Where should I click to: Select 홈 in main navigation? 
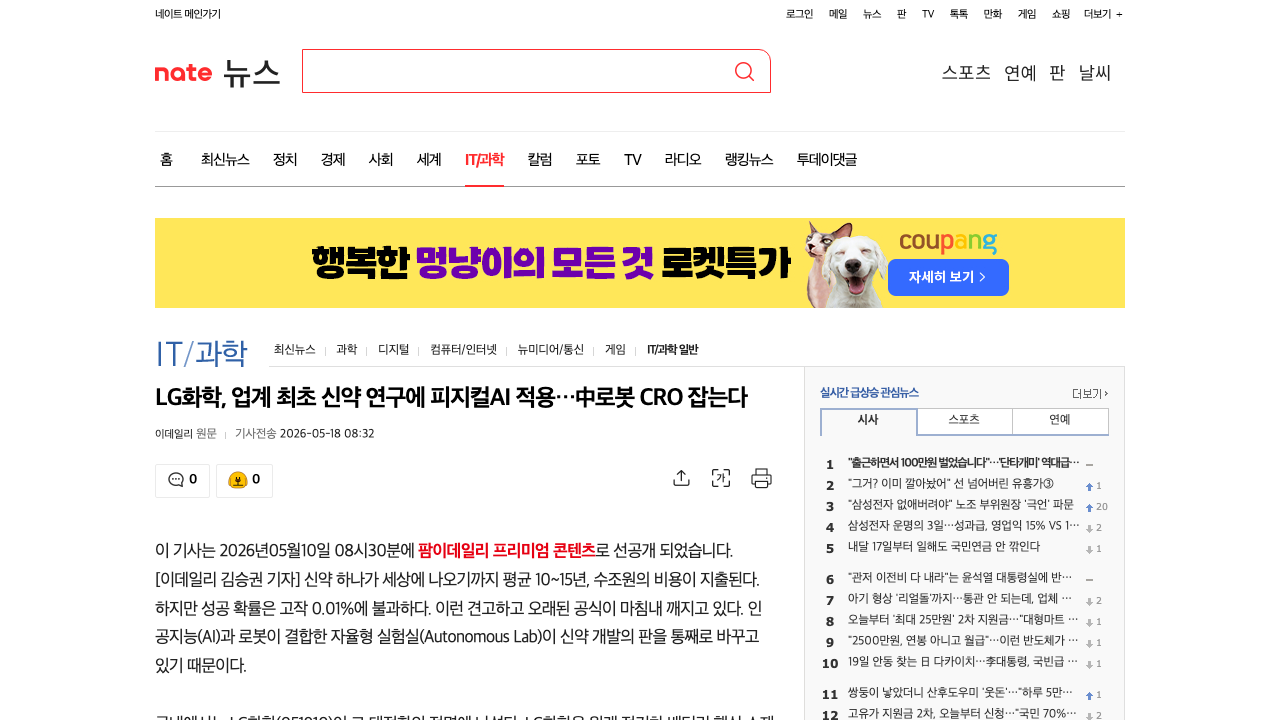166,159
